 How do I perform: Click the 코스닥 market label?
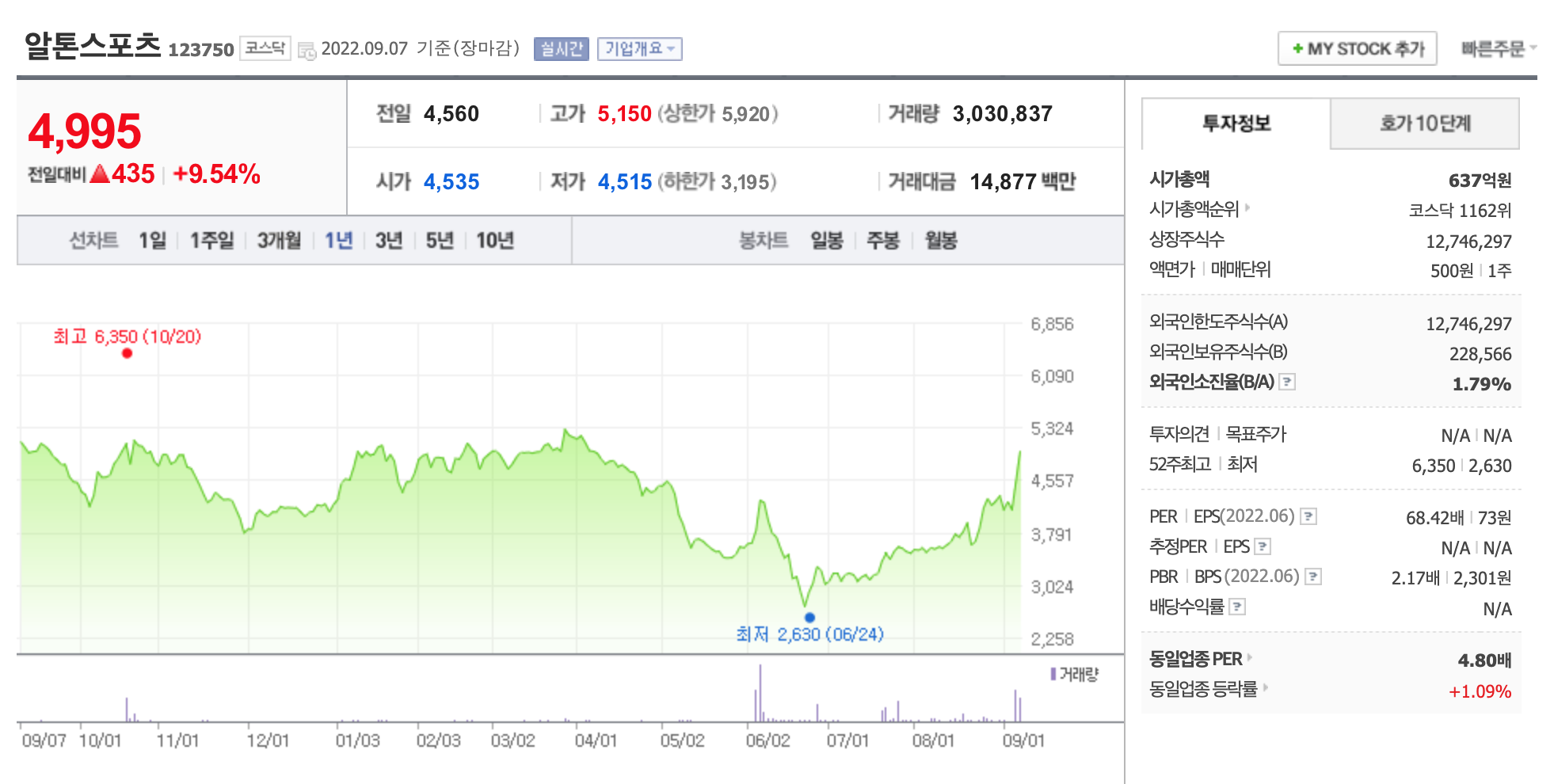[x=265, y=48]
